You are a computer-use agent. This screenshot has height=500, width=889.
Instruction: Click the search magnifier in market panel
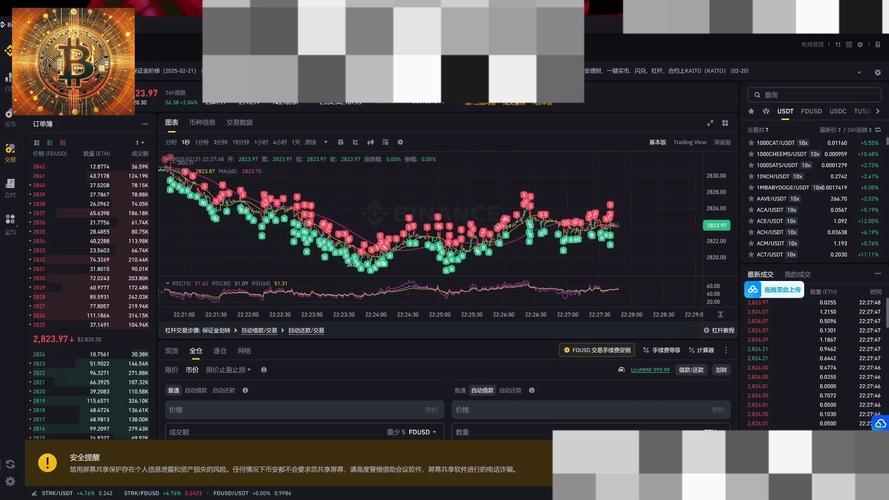(757, 95)
